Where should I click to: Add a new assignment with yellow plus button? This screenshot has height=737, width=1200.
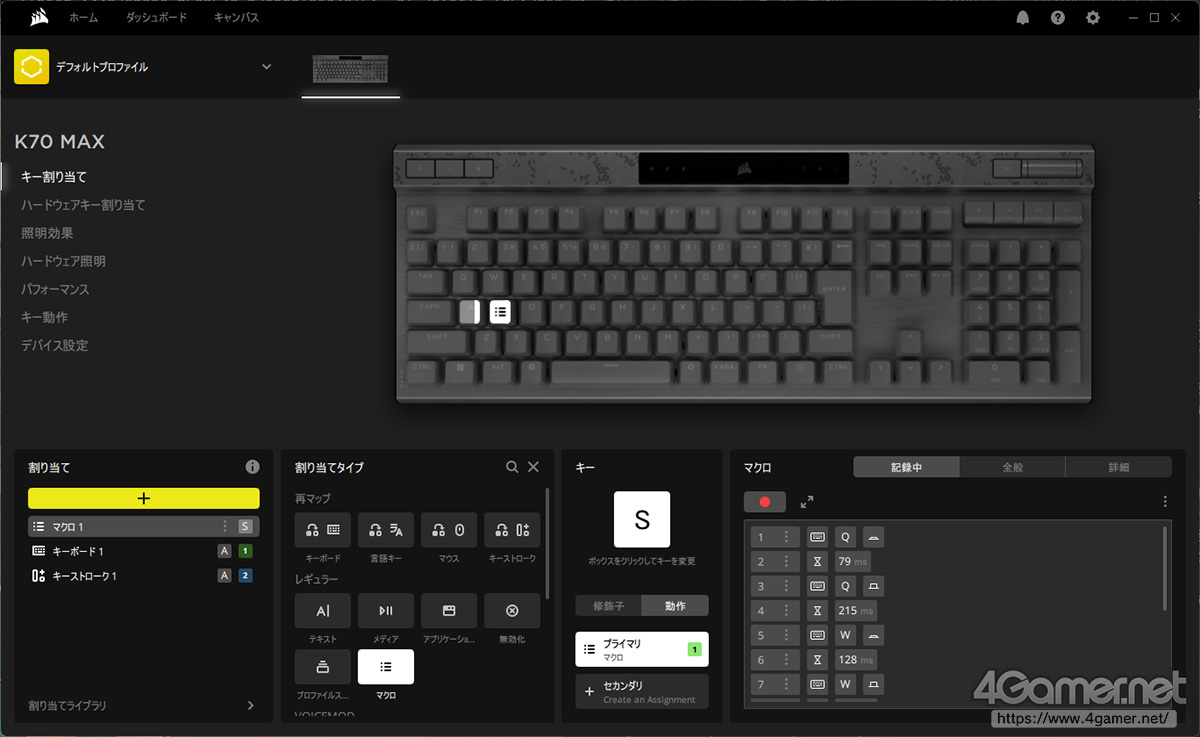tap(144, 498)
